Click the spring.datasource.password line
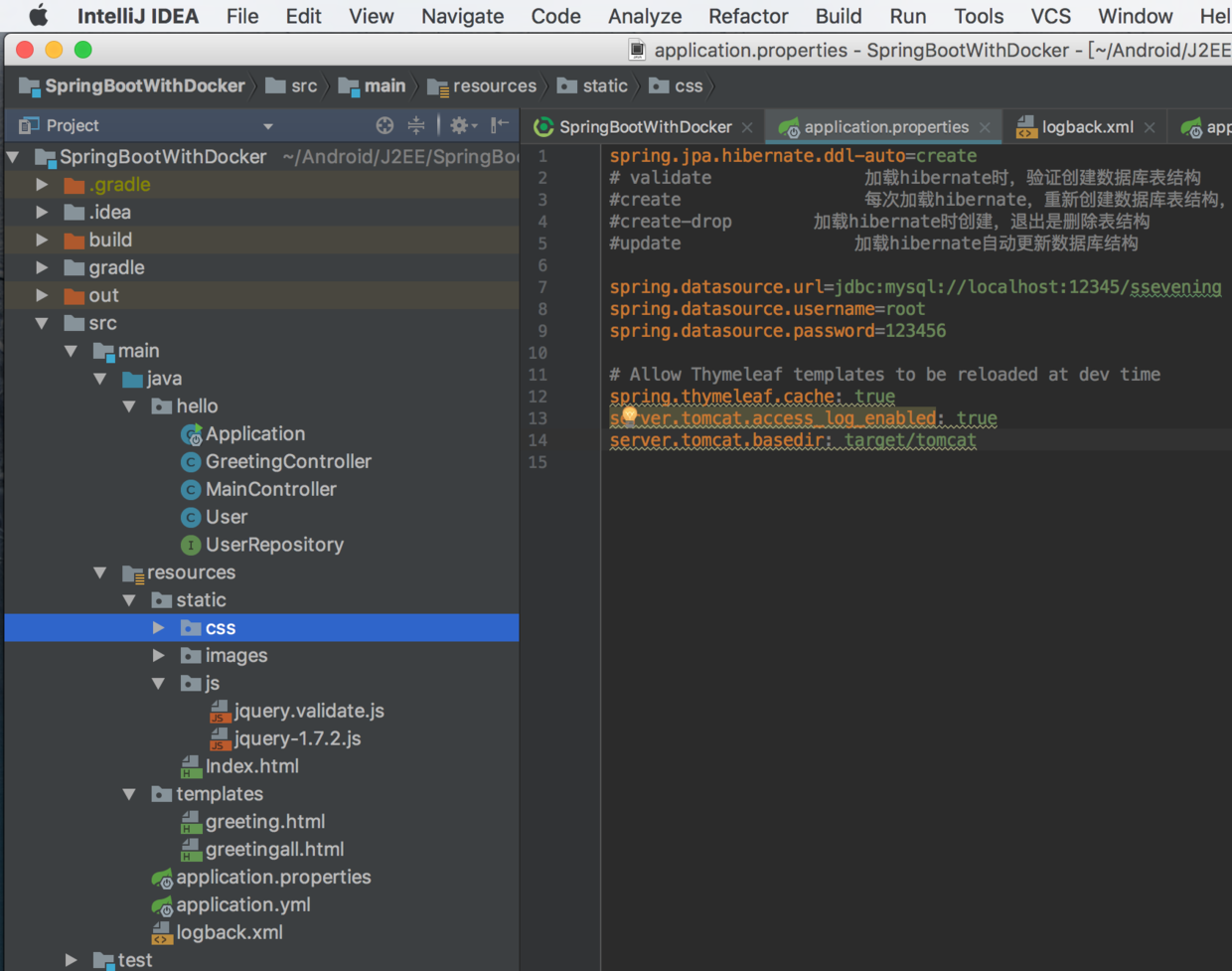 coord(778,331)
